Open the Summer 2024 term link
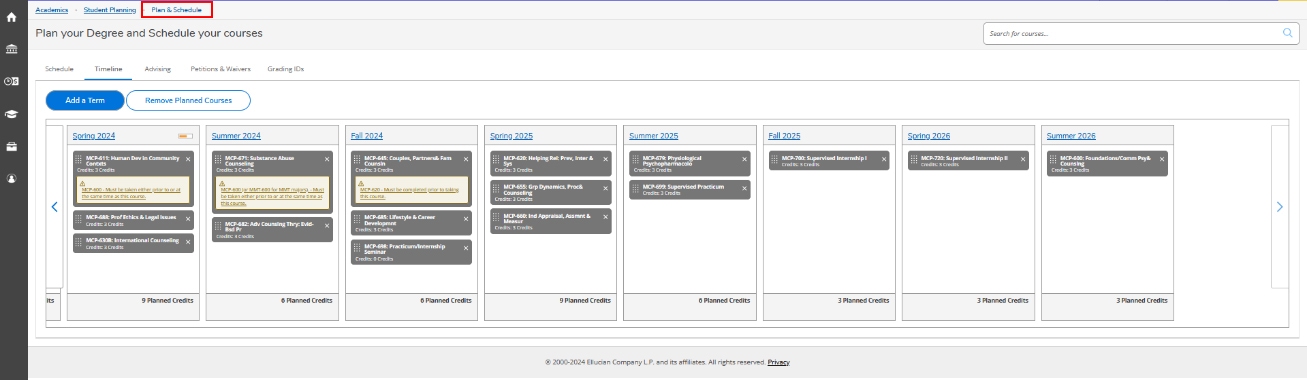This screenshot has height=380, width=1307. coord(236,135)
